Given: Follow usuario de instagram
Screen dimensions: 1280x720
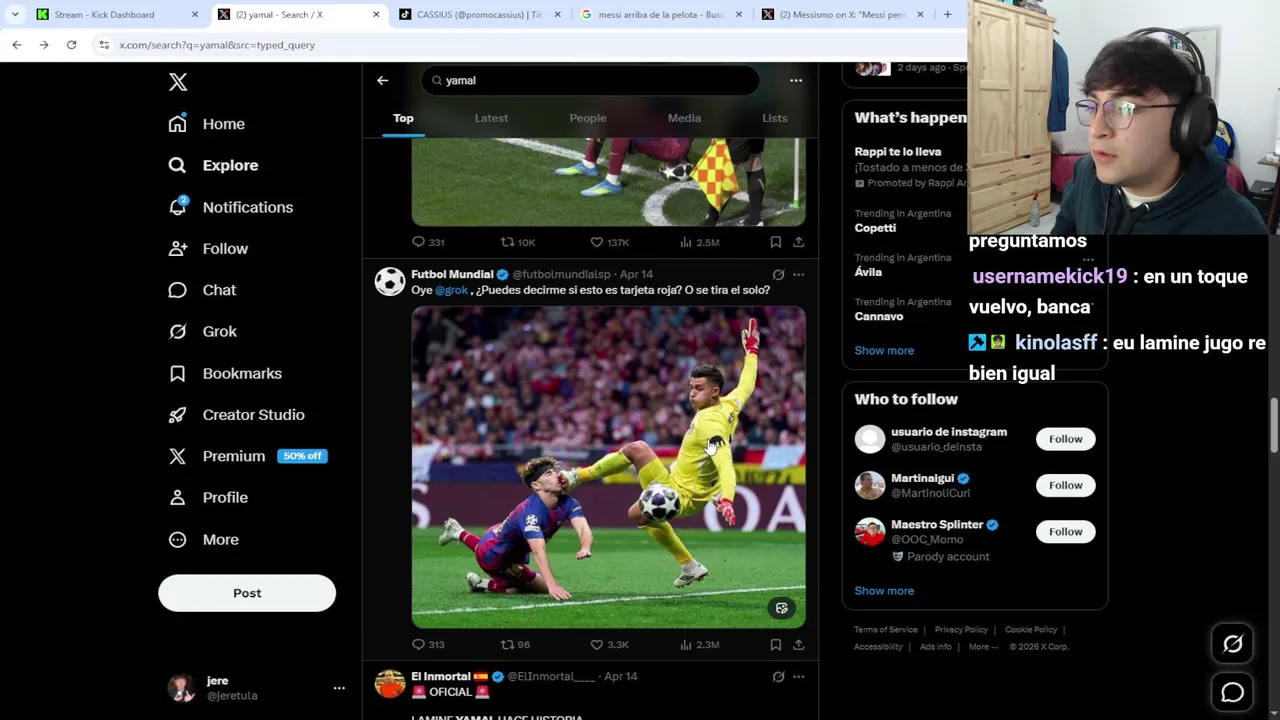Looking at the screenshot, I should 1065,439.
